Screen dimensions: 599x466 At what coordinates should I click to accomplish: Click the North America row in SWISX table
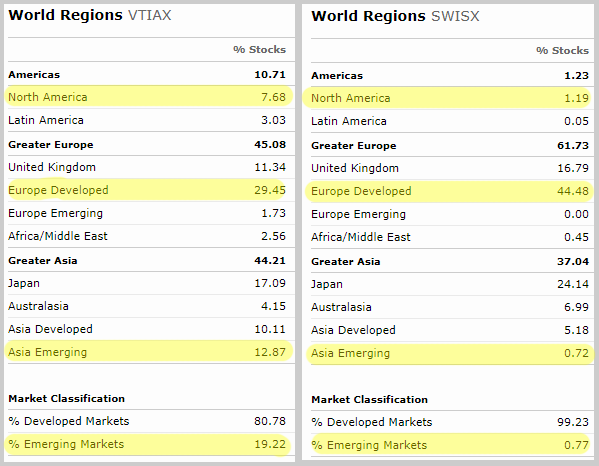[x=448, y=98]
